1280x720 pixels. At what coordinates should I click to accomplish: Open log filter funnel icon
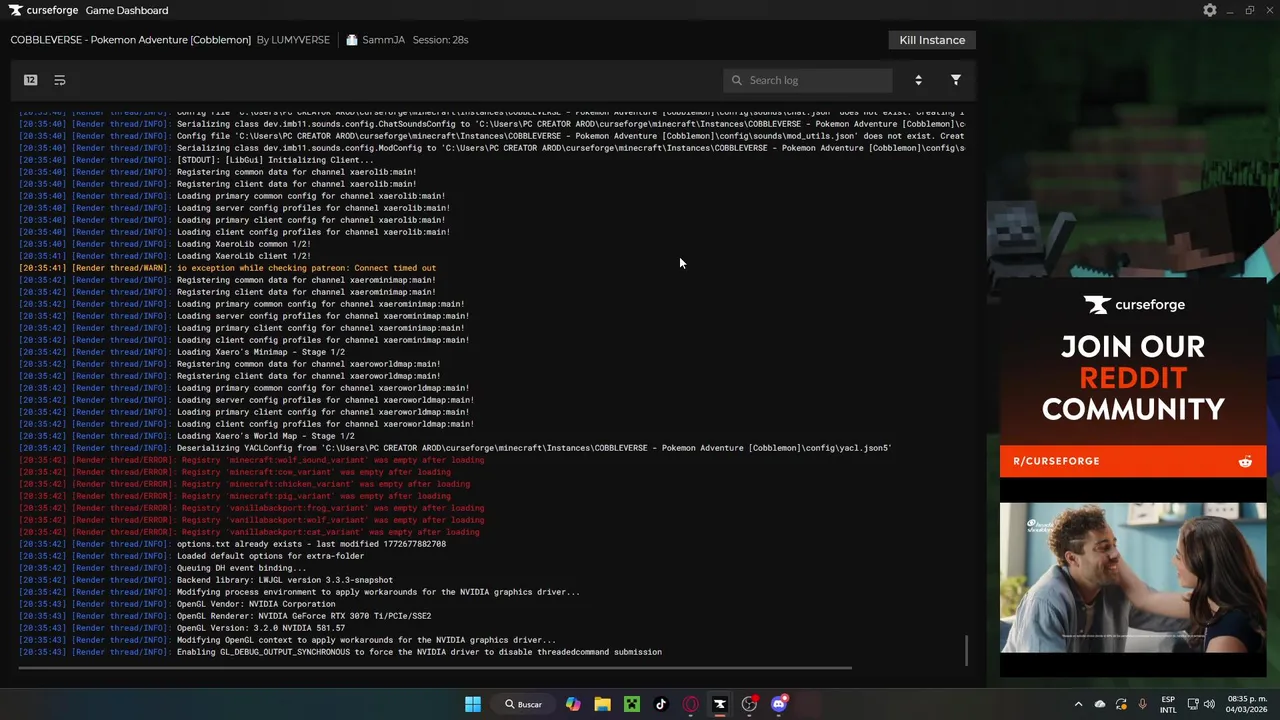click(x=956, y=80)
